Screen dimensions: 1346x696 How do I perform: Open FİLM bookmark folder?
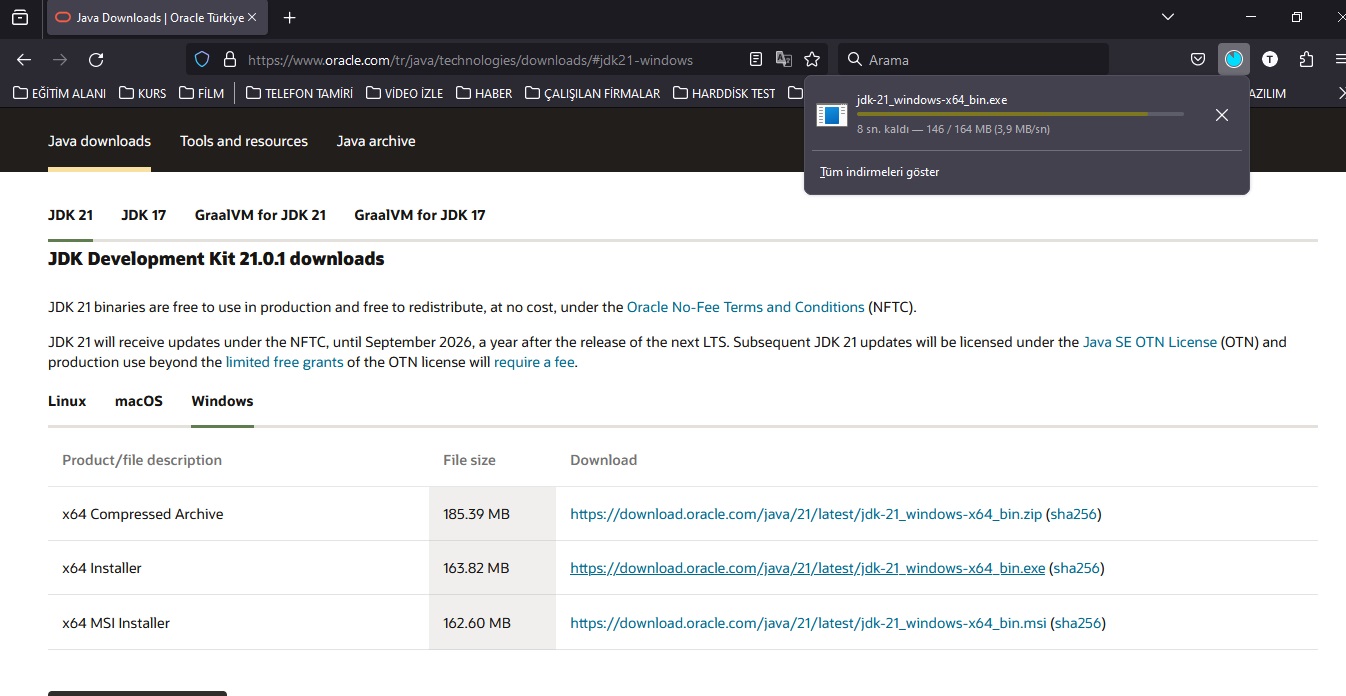click(x=201, y=93)
